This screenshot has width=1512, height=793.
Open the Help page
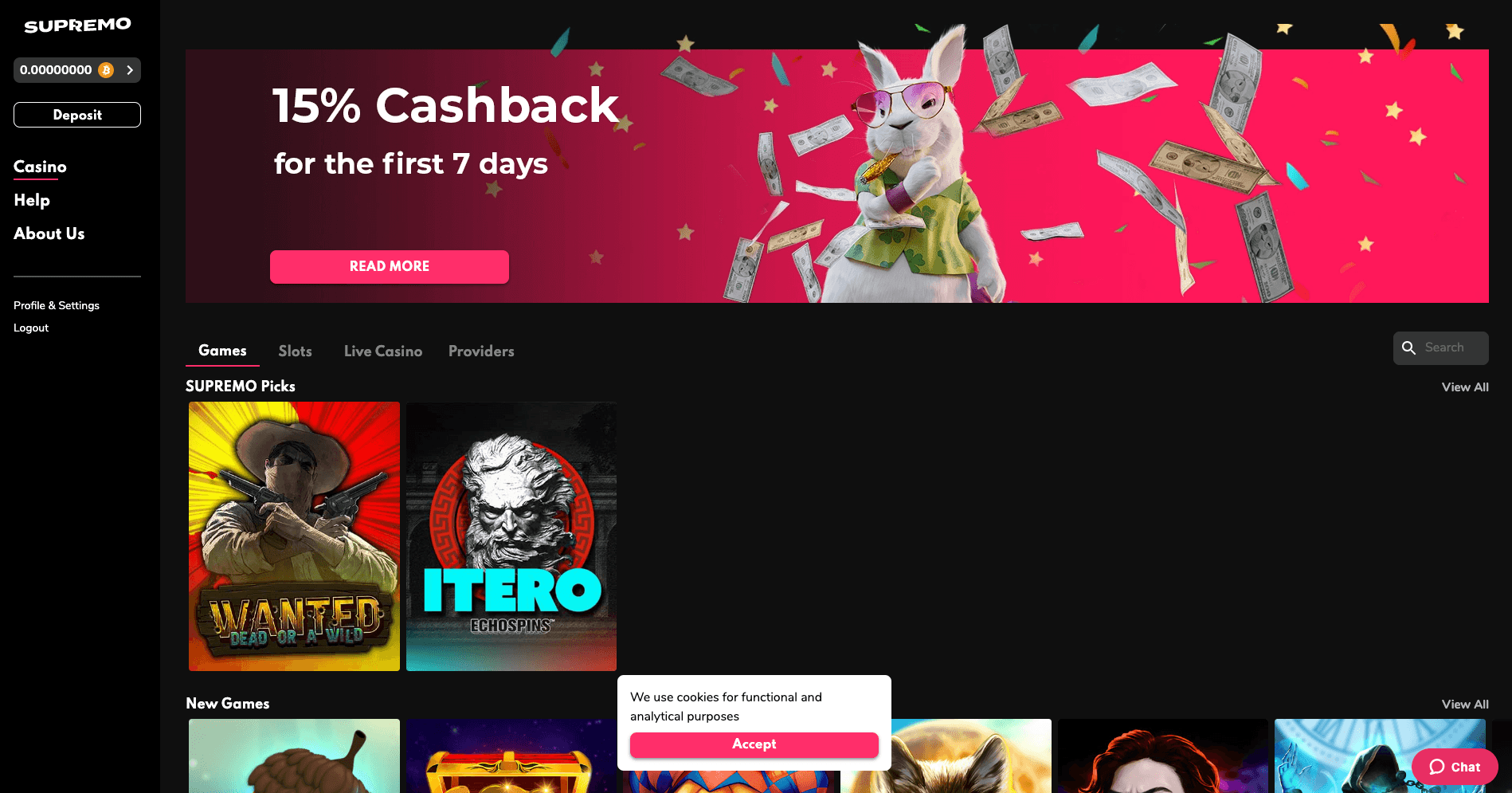coord(32,200)
